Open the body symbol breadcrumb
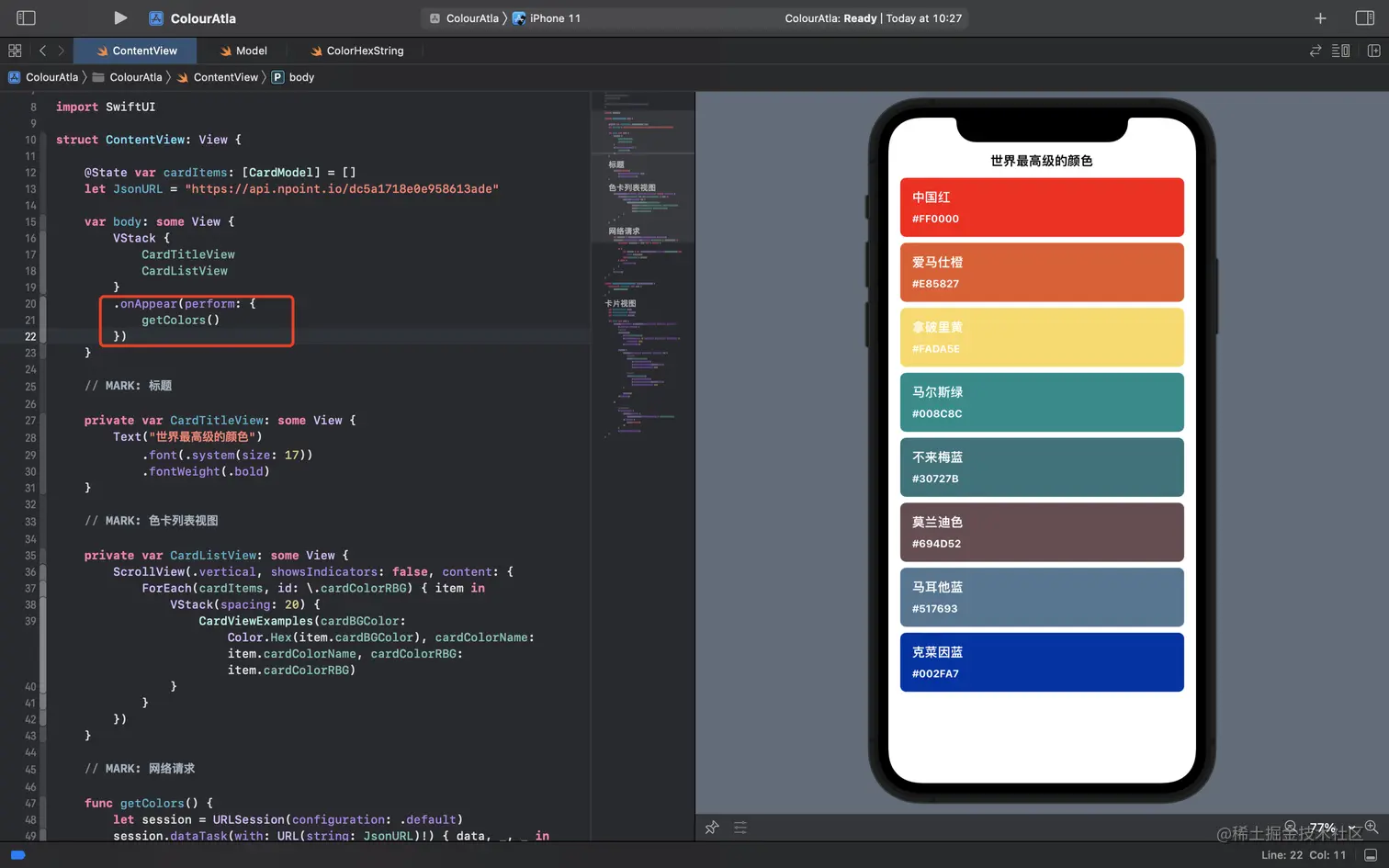Viewport: 1389px width, 868px height. (293, 77)
